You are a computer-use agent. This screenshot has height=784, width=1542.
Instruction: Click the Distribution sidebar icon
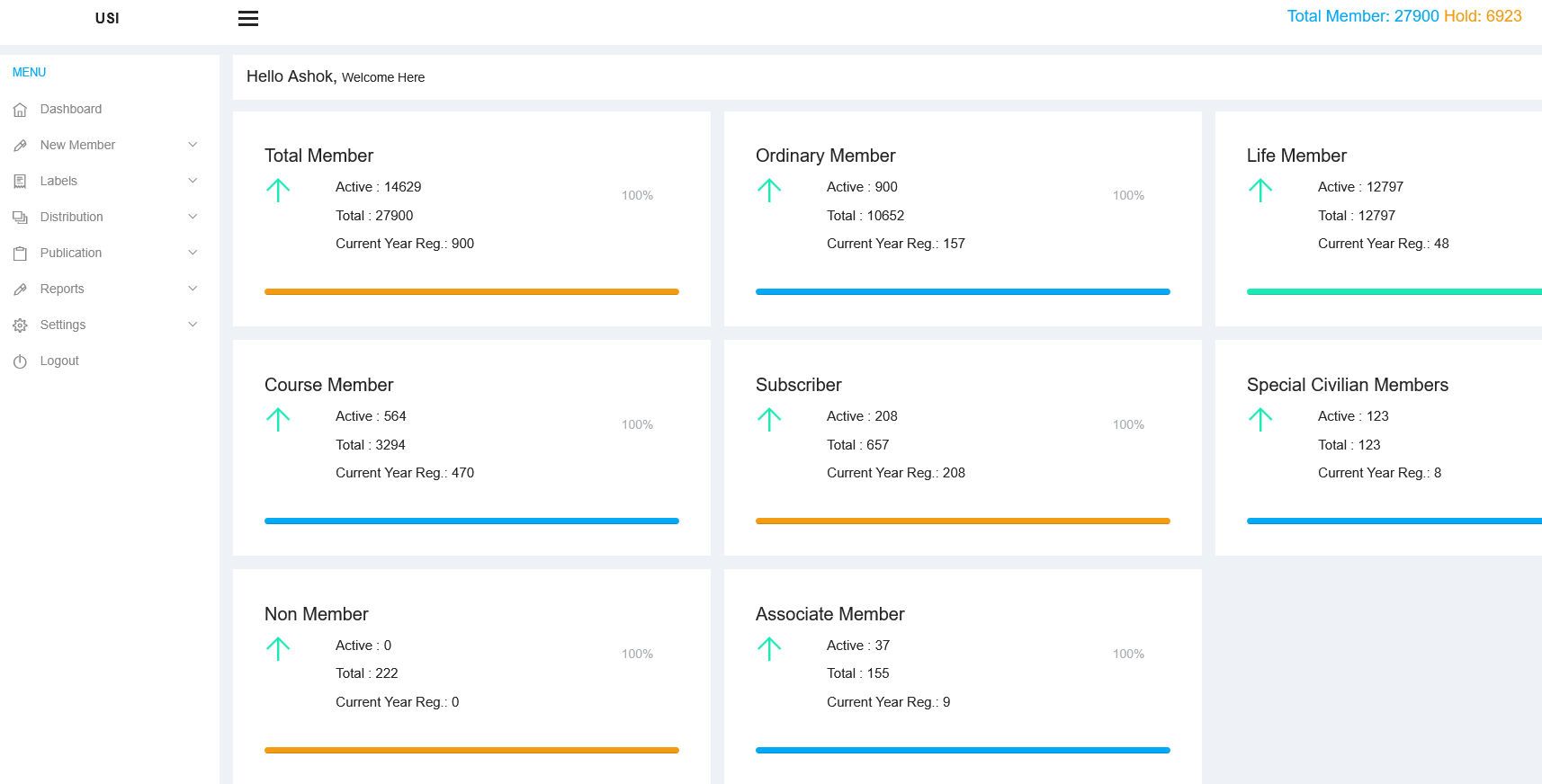click(20, 218)
